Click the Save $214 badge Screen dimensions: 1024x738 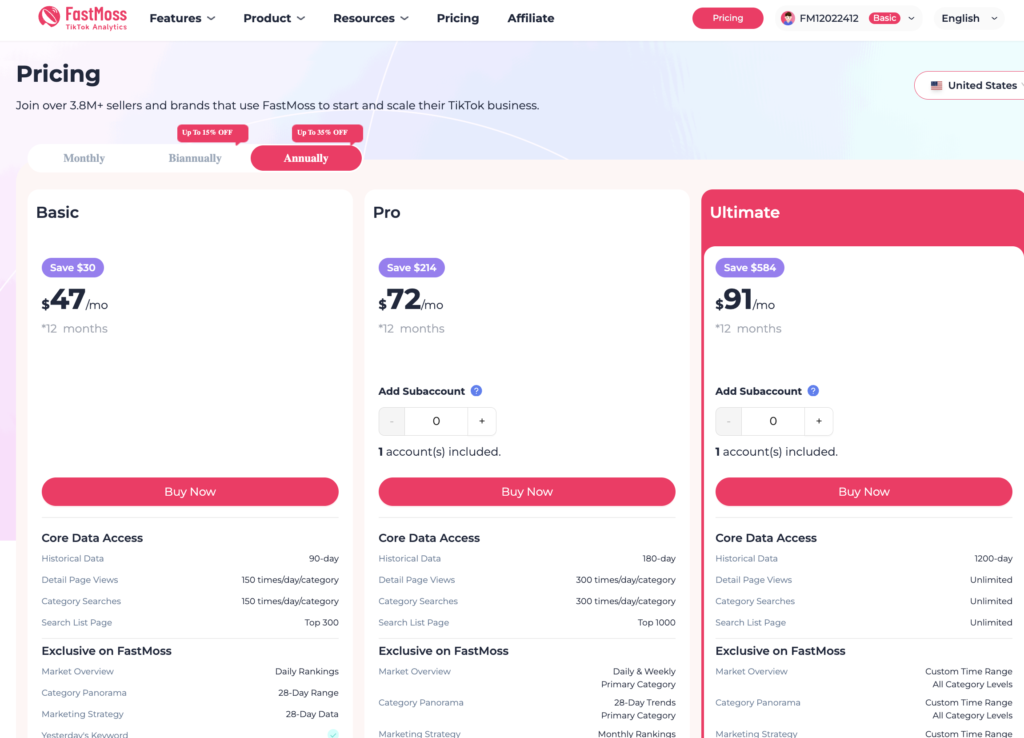[411, 268]
